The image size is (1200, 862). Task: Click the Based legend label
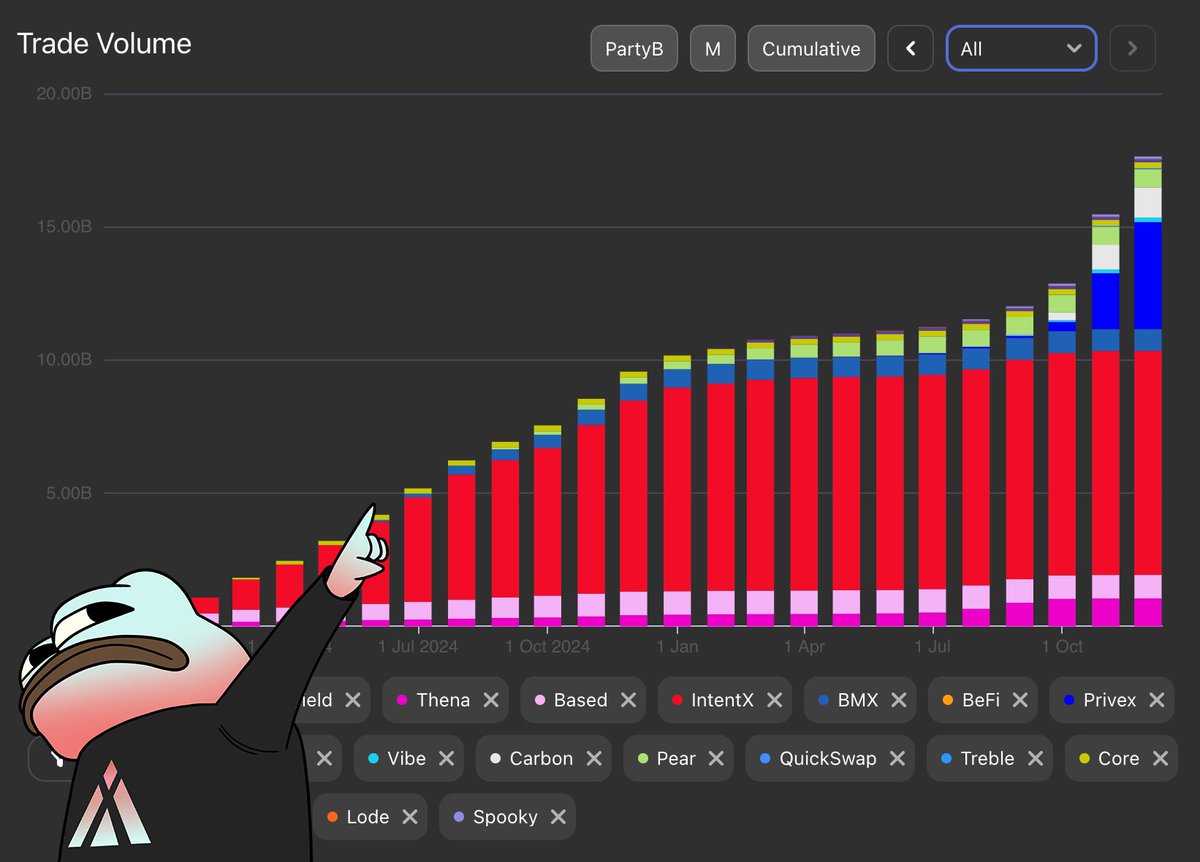[581, 700]
